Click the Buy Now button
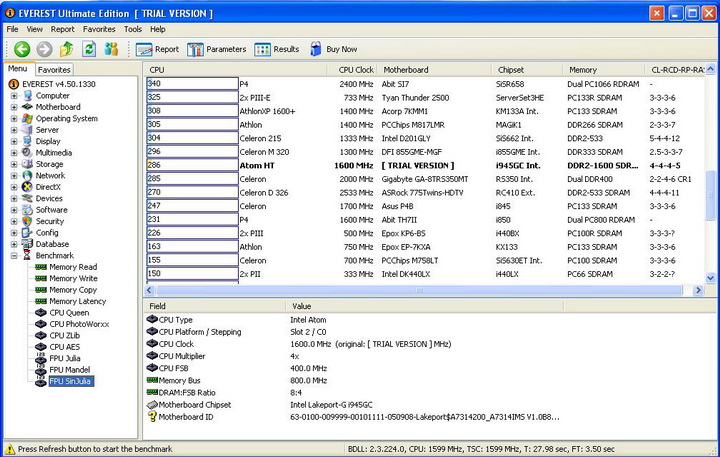 pyautogui.click(x=333, y=49)
